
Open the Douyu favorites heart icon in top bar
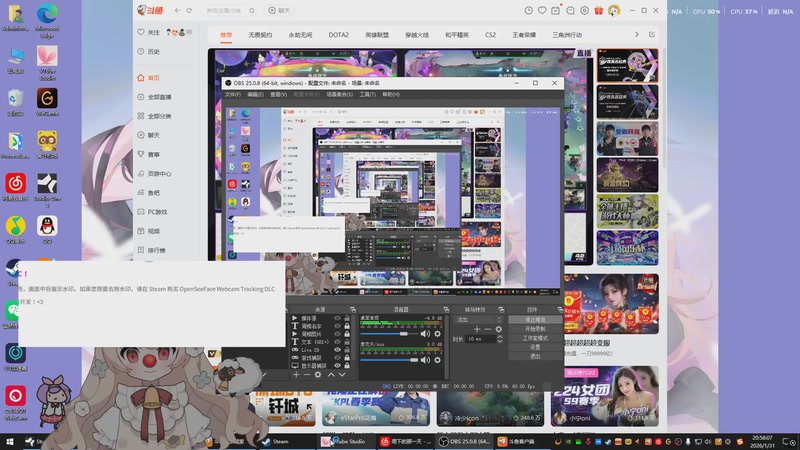542,10
